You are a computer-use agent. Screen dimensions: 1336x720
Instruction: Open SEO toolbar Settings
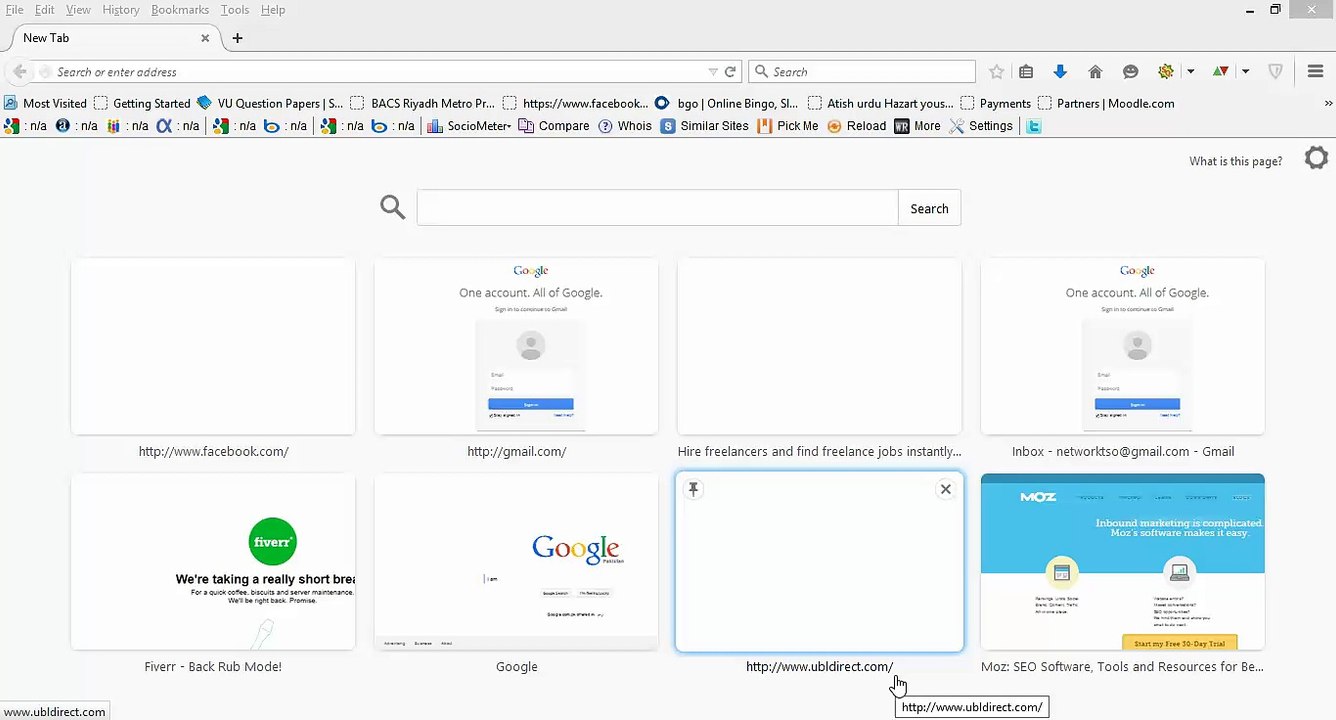click(981, 126)
